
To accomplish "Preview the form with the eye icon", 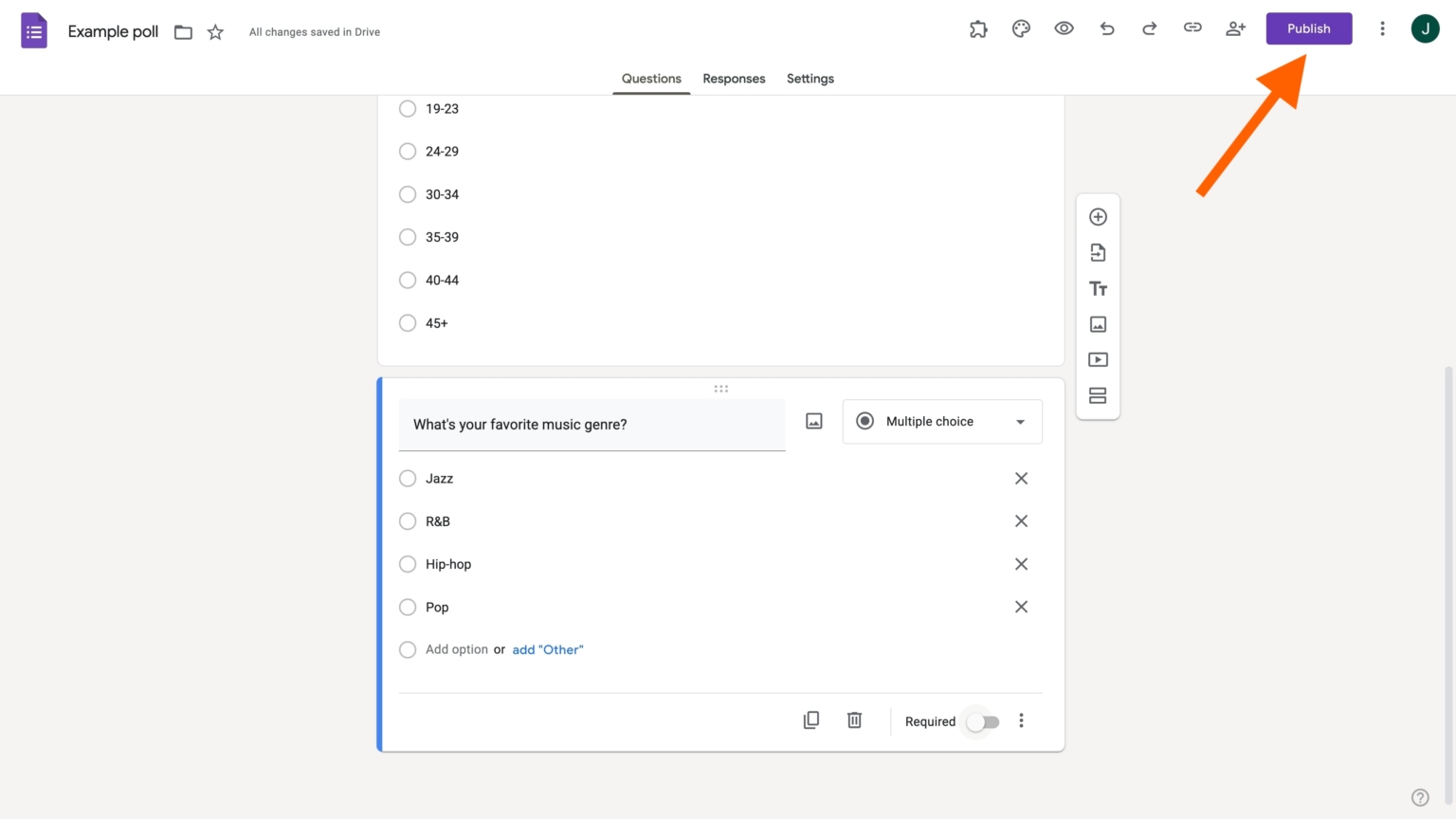I will [x=1064, y=28].
